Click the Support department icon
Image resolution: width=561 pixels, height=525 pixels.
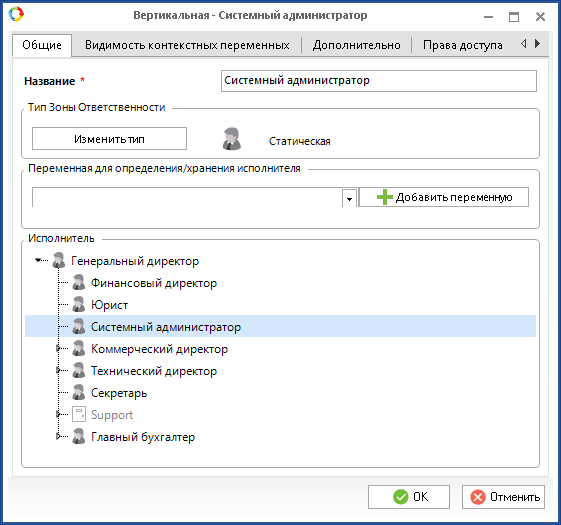79,414
